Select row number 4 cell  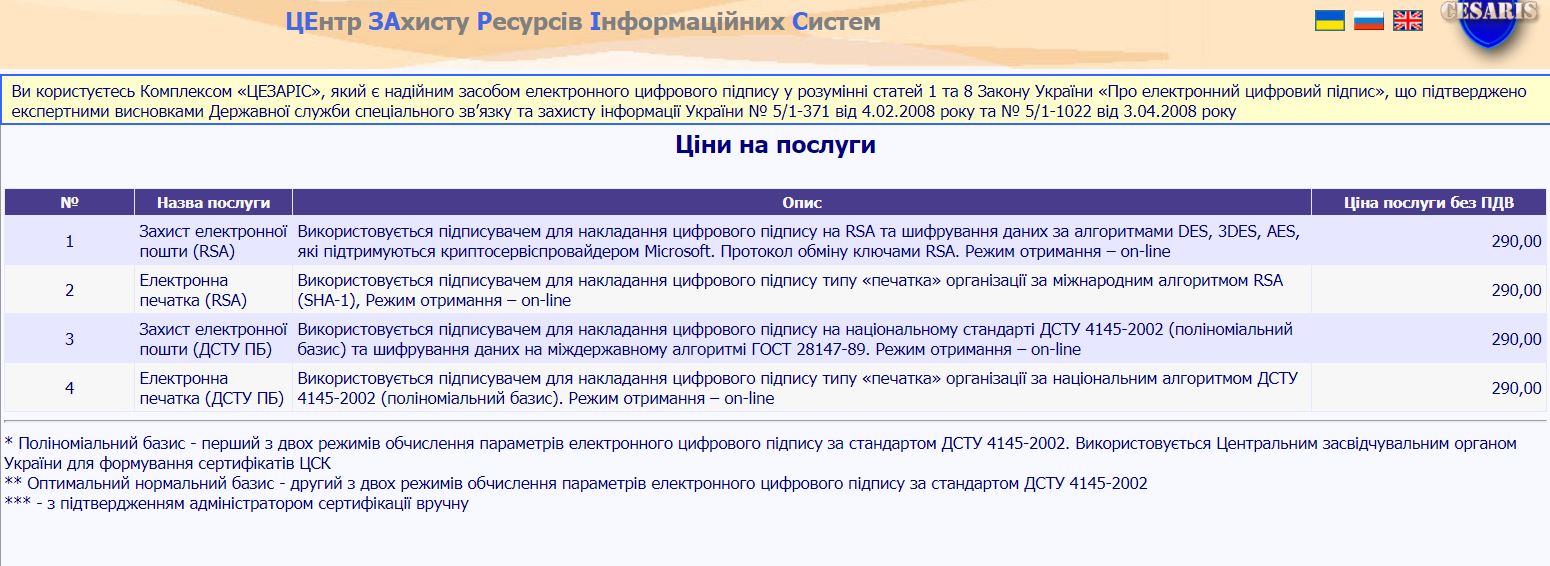point(69,388)
